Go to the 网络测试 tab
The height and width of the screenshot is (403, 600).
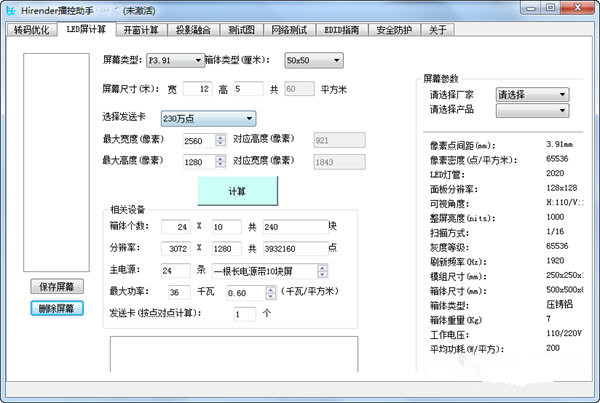tap(289, 30)
